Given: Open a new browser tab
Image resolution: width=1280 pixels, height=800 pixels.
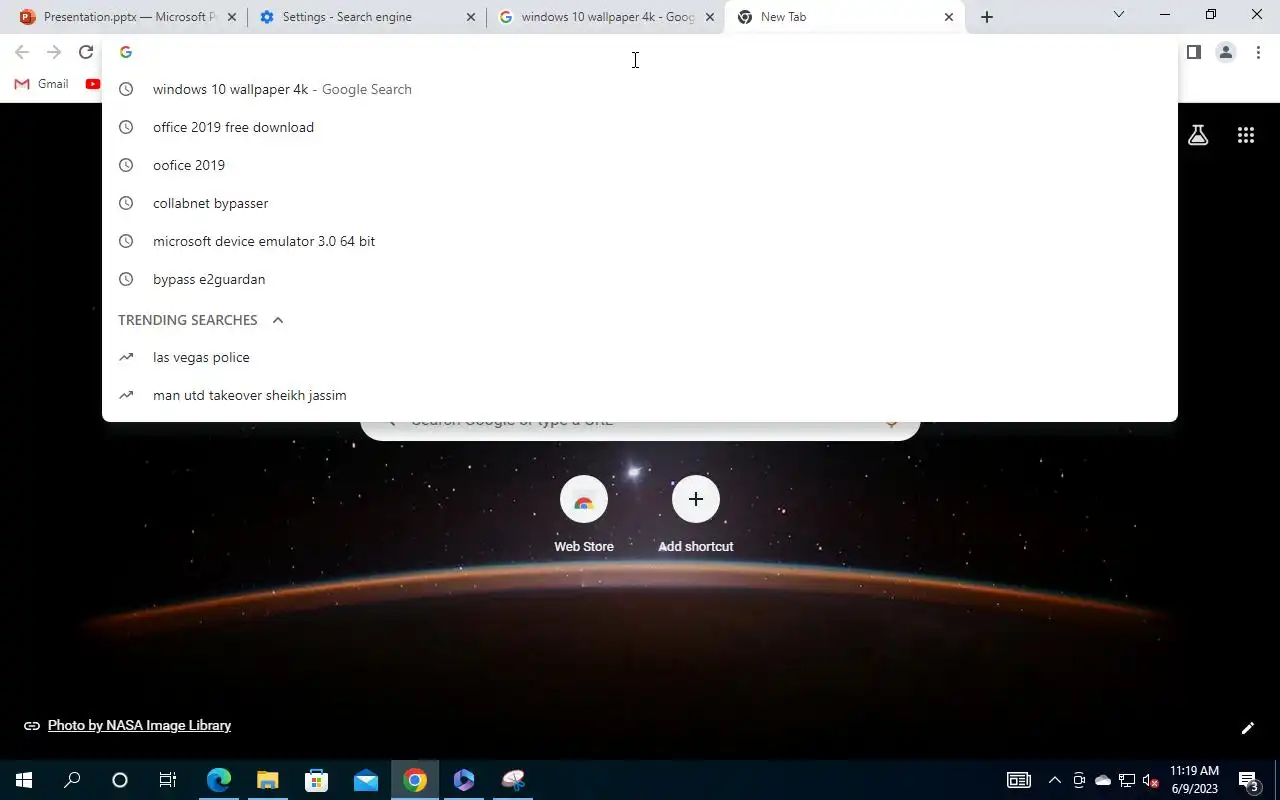Looking at the screenshot, I should point(987,17).
